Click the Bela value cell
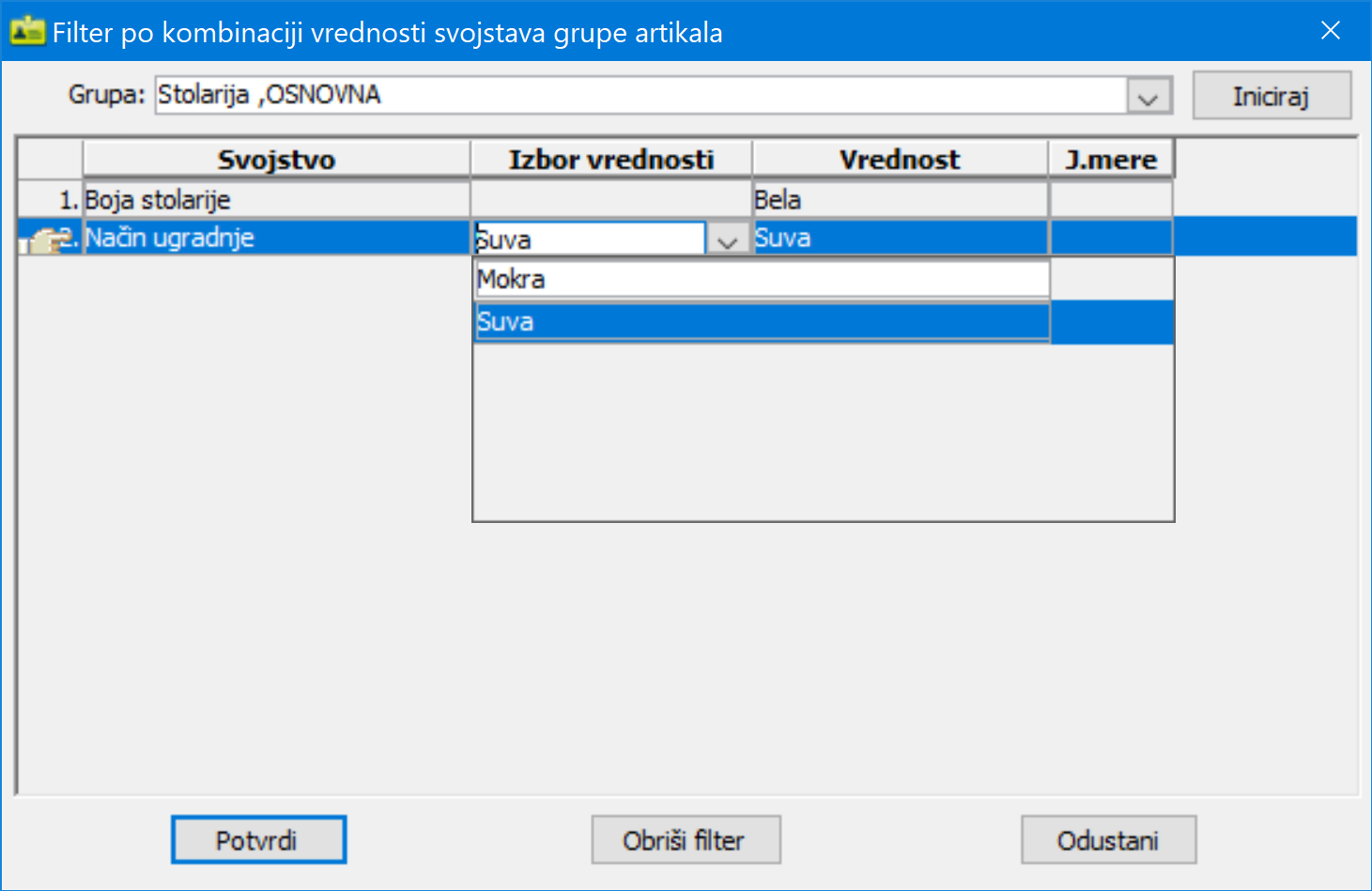 [x=900, y=199]
